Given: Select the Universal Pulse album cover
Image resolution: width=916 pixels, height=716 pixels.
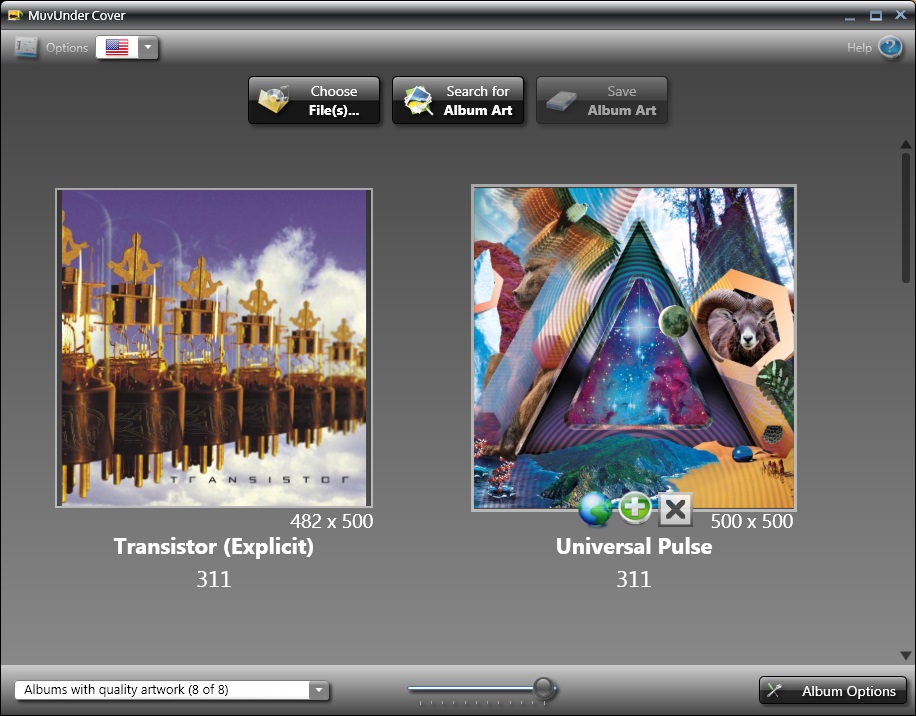Looking at the screenshot, I should (x=634, y=348).
